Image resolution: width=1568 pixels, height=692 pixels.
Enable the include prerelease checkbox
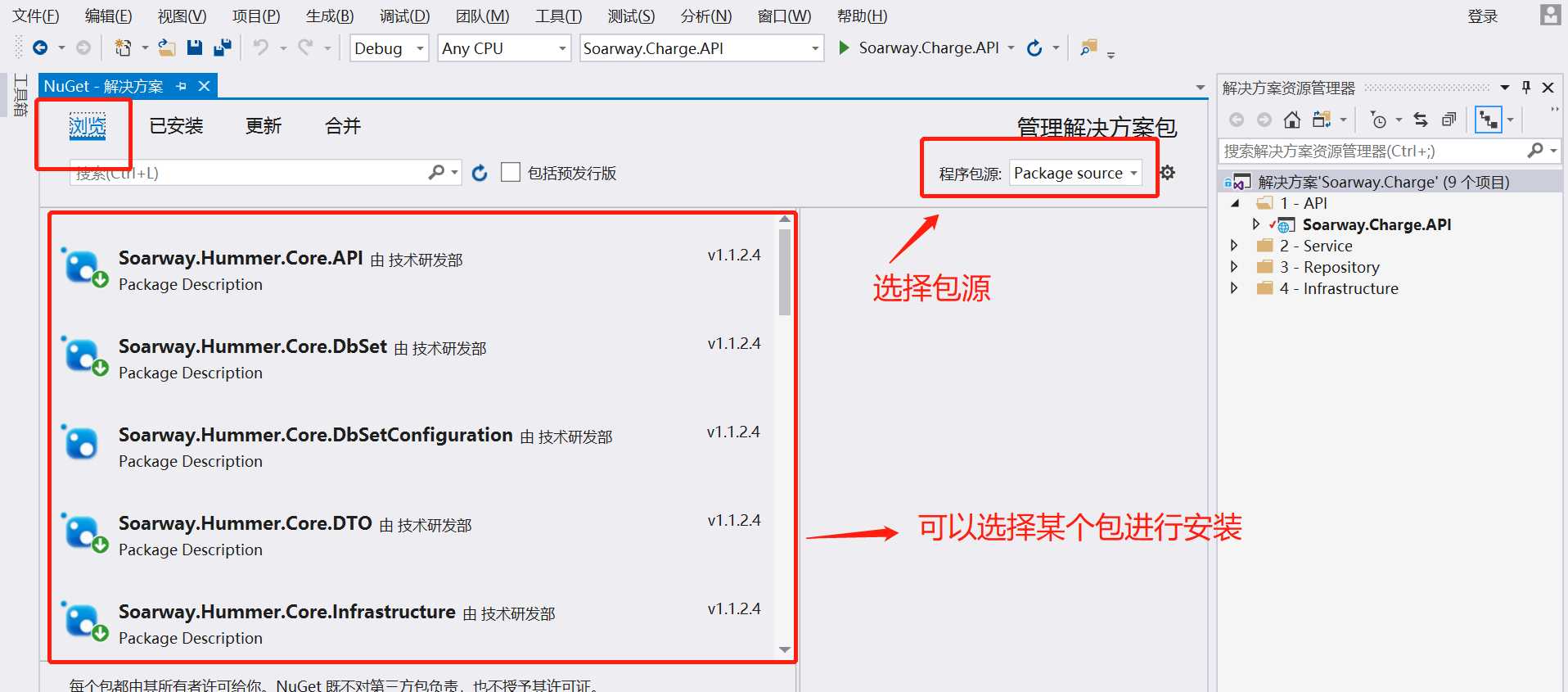click(511, 172)
